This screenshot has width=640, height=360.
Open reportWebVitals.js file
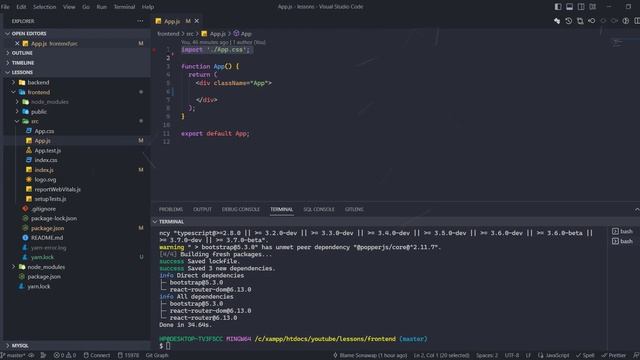pyautogui.click(x=57, y=189)
